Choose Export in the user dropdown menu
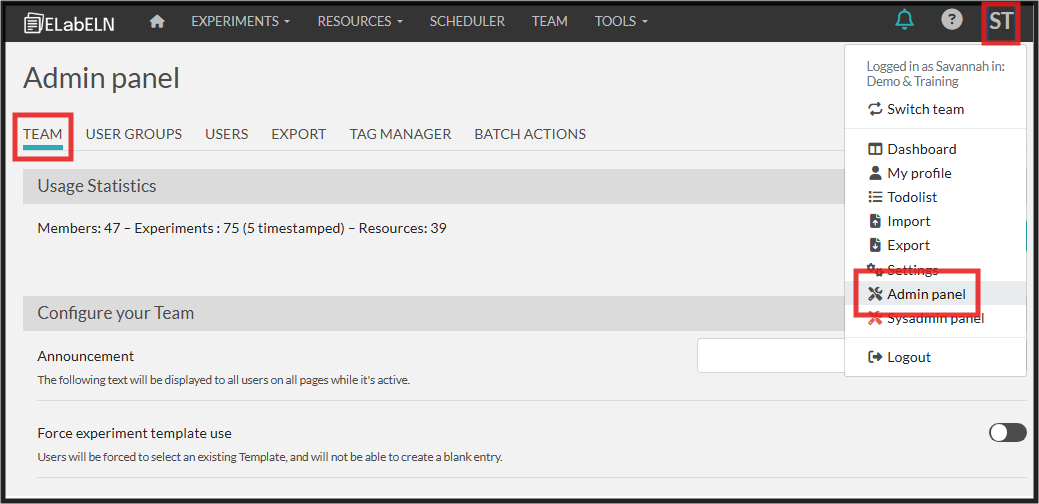Viewport: 1039px width, 504px height. point(908,245)
